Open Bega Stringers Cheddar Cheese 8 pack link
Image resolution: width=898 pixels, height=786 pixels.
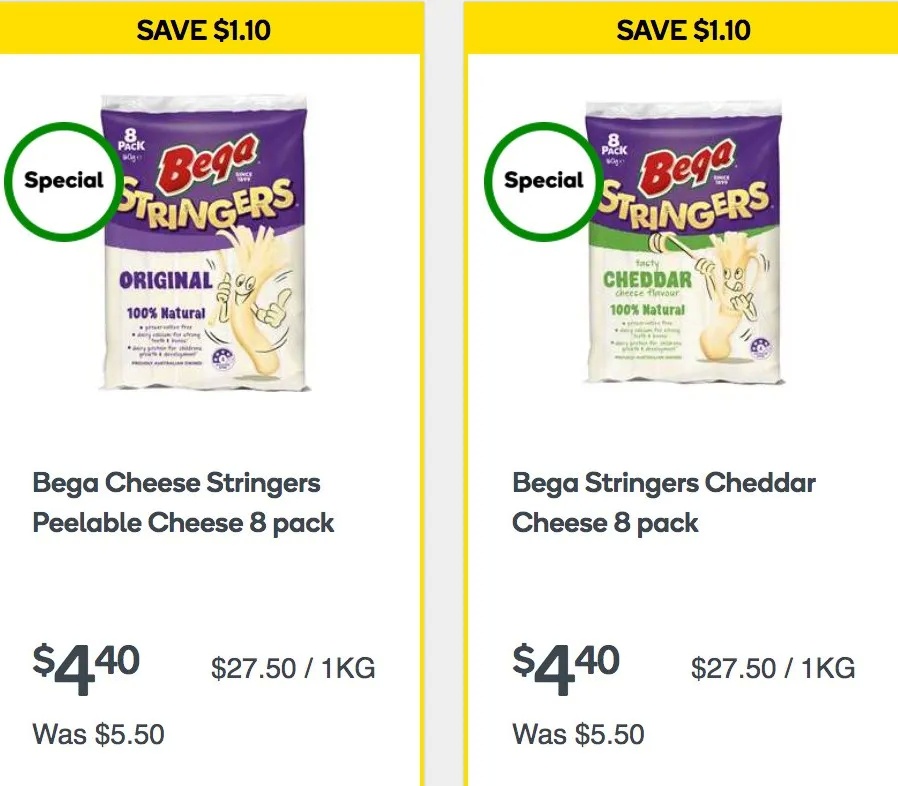(x=664, y=502)
